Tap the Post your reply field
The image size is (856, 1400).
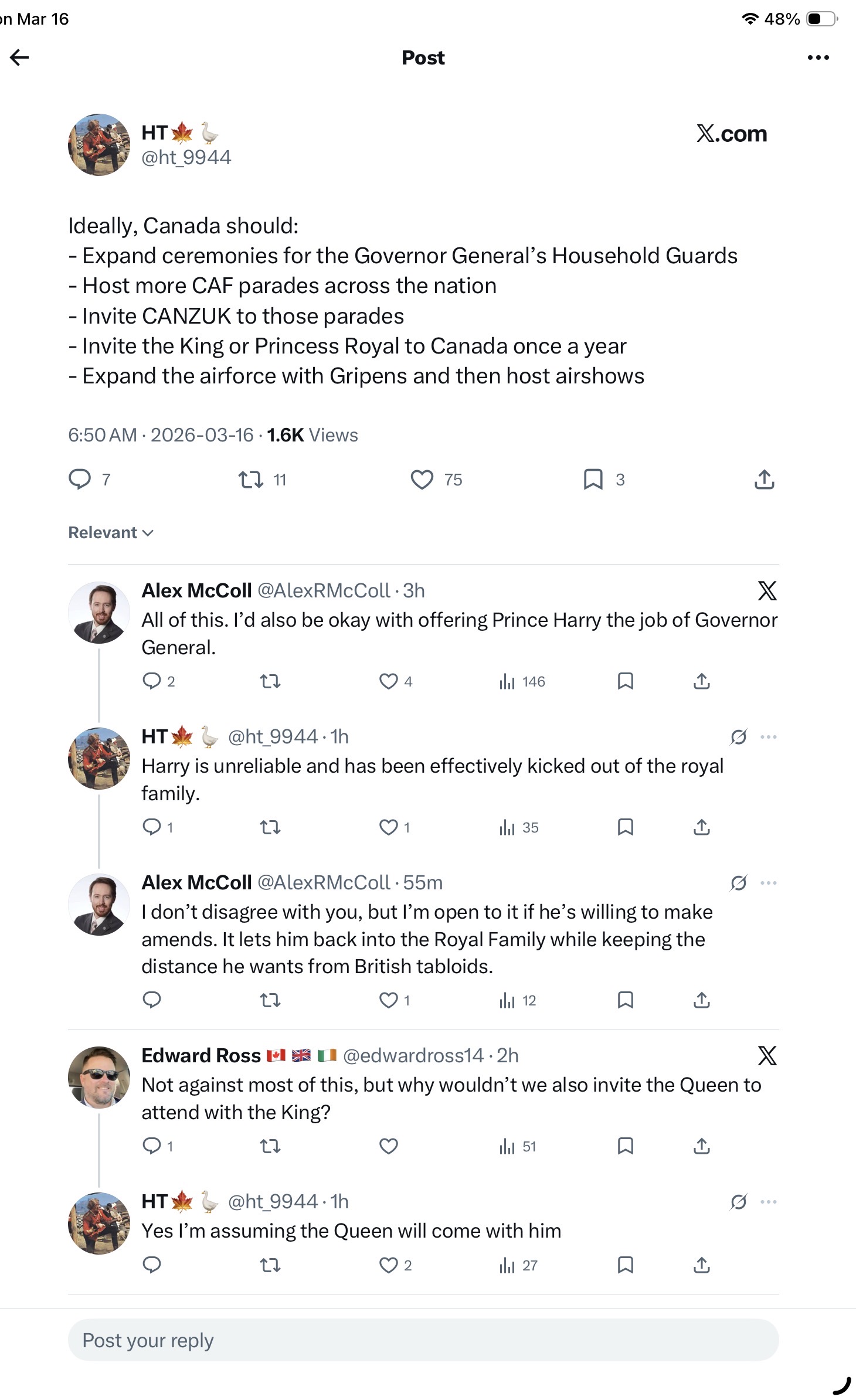click(423, 1340)
